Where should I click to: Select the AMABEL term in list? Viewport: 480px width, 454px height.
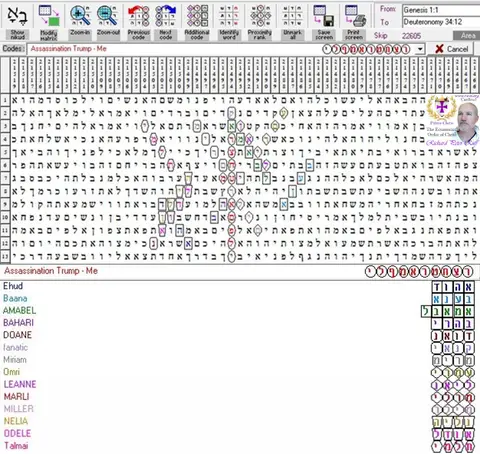19,311
